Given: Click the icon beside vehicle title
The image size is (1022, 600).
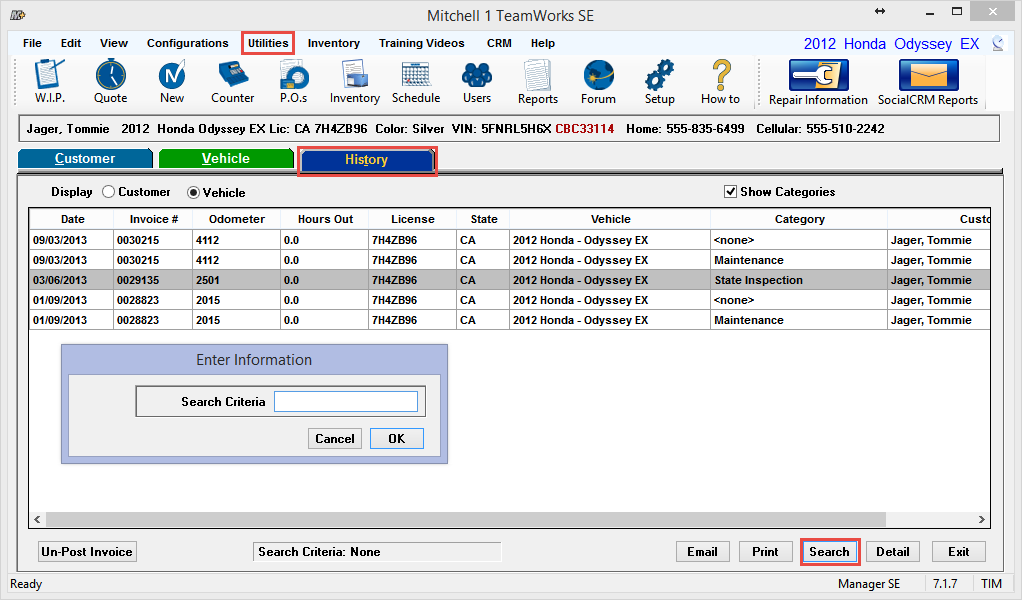Looking at the screenshot, I should (x=998, y=44).
